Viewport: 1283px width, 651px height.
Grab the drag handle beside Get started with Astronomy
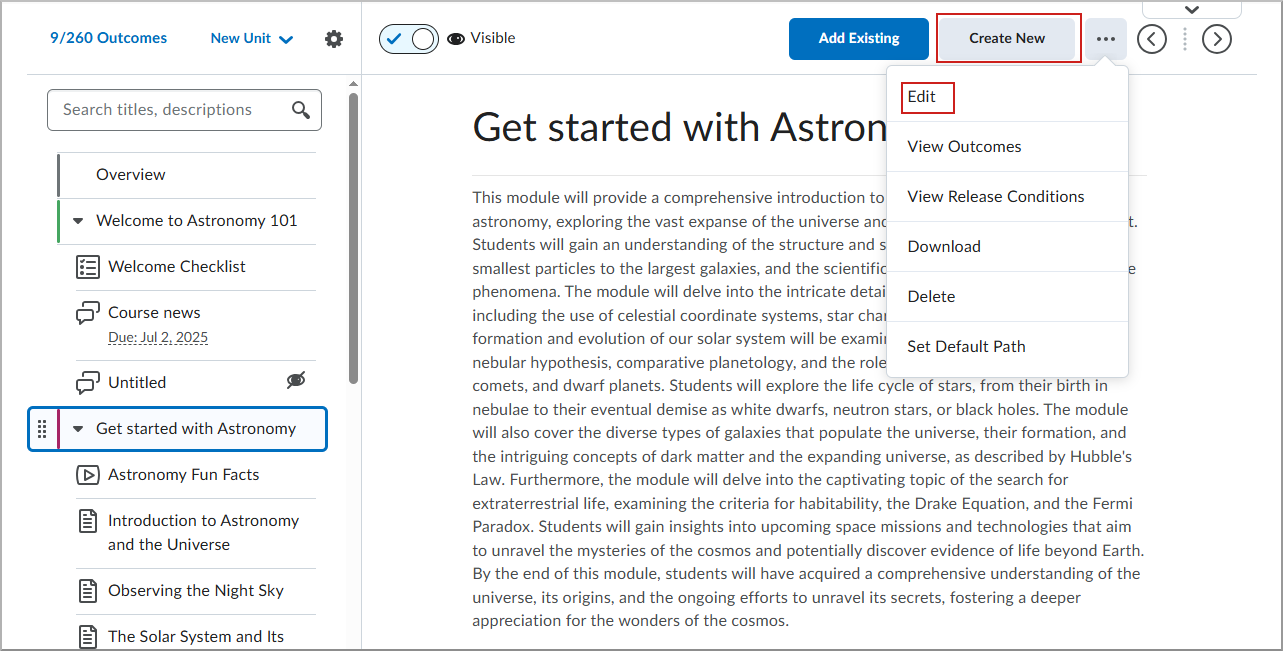pos(42,428)
